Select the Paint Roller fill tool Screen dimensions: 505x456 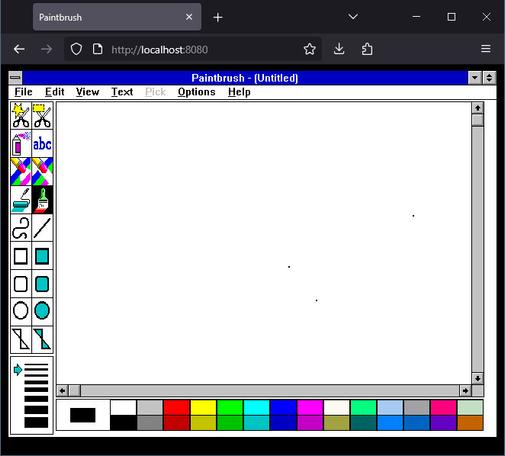(x=21, y=200)
